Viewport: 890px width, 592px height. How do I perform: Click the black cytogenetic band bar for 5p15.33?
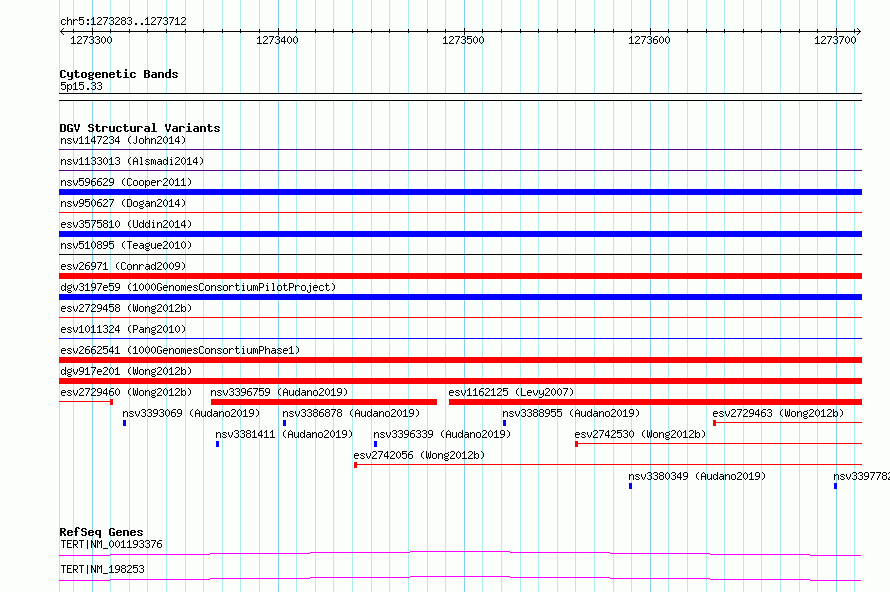tap(460, 97)
